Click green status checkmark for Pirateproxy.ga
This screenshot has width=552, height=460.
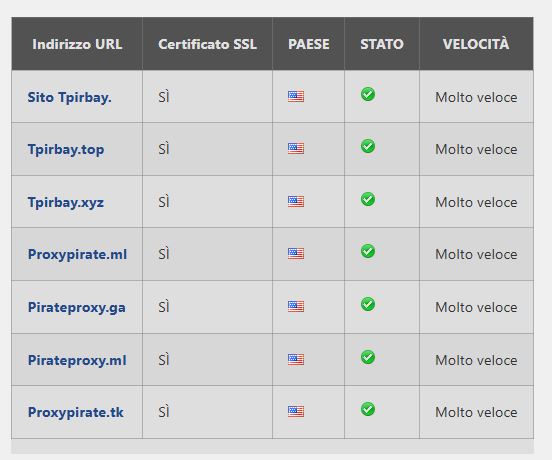pos(368,304)
